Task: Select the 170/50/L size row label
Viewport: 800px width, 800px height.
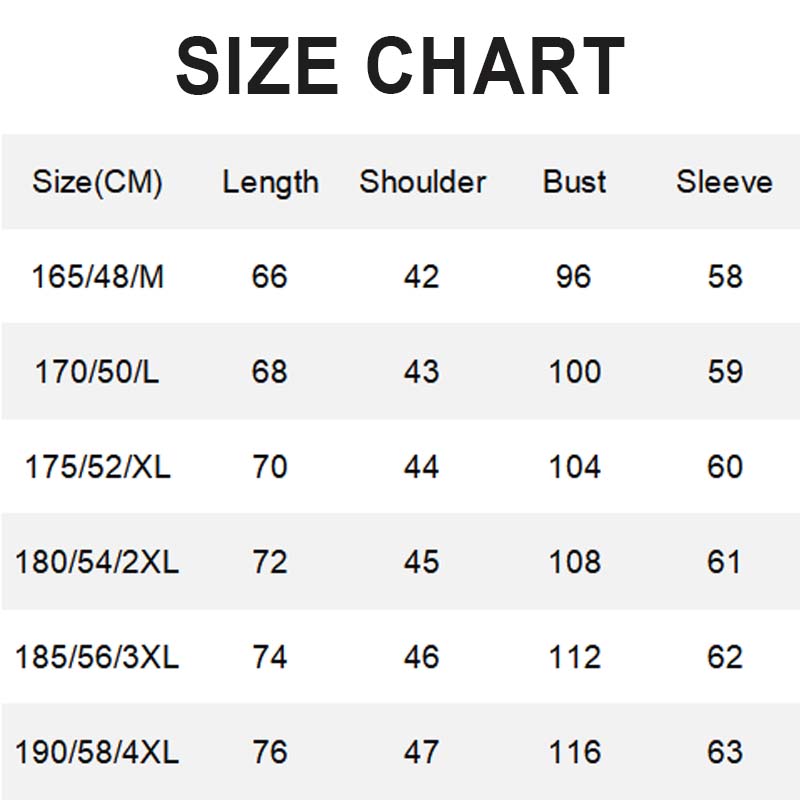Action: [x=97, y=372]
